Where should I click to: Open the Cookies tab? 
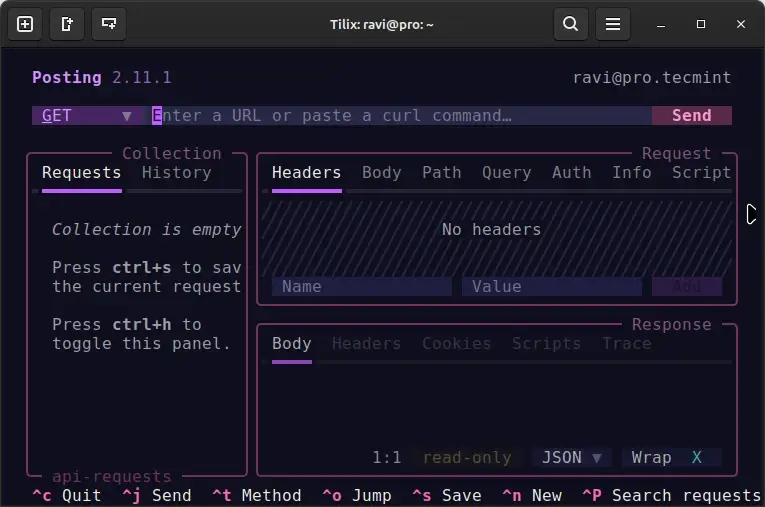[x=457, y=344]
